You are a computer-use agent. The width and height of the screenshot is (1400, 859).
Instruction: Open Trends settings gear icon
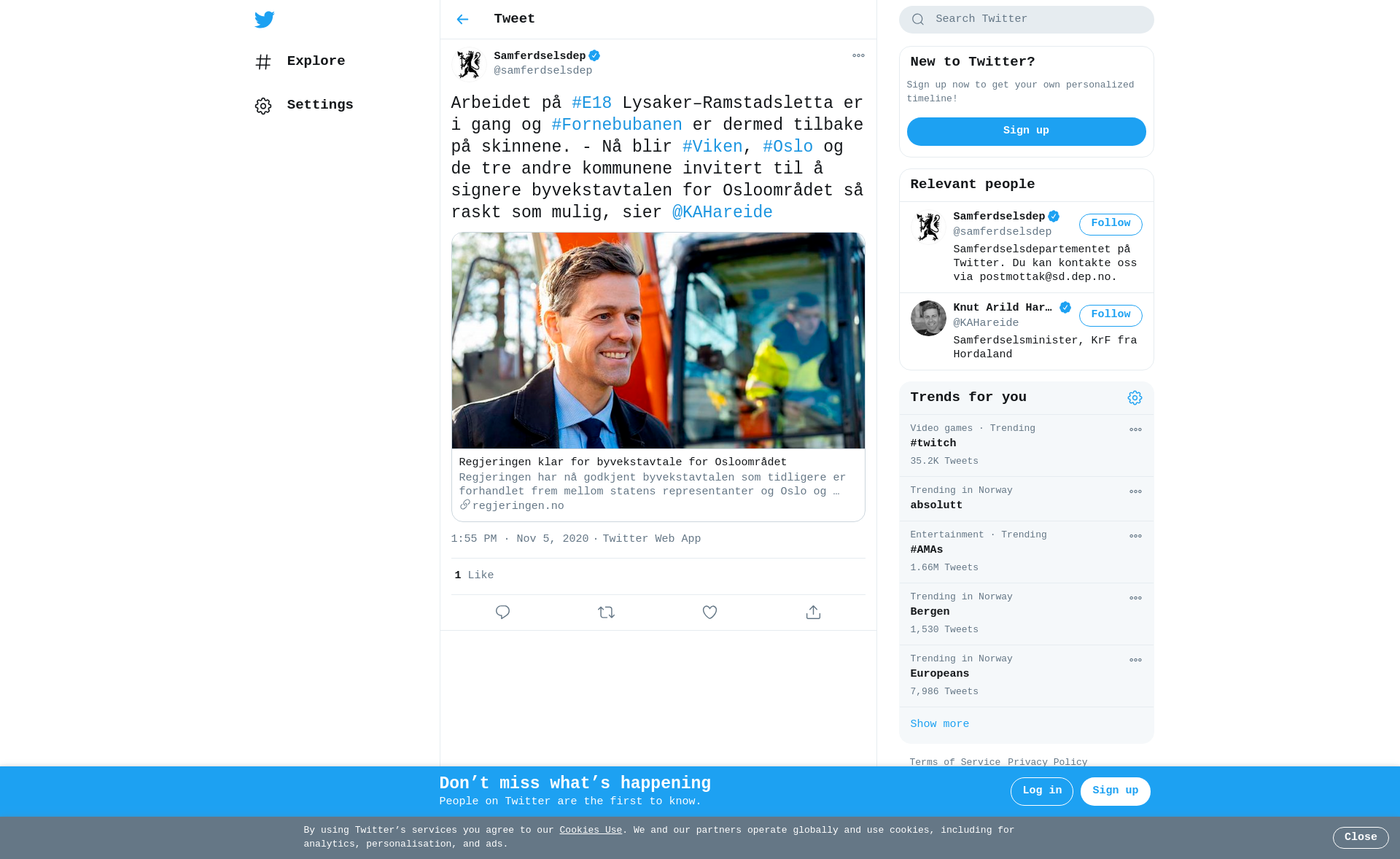click(1135, 398)
